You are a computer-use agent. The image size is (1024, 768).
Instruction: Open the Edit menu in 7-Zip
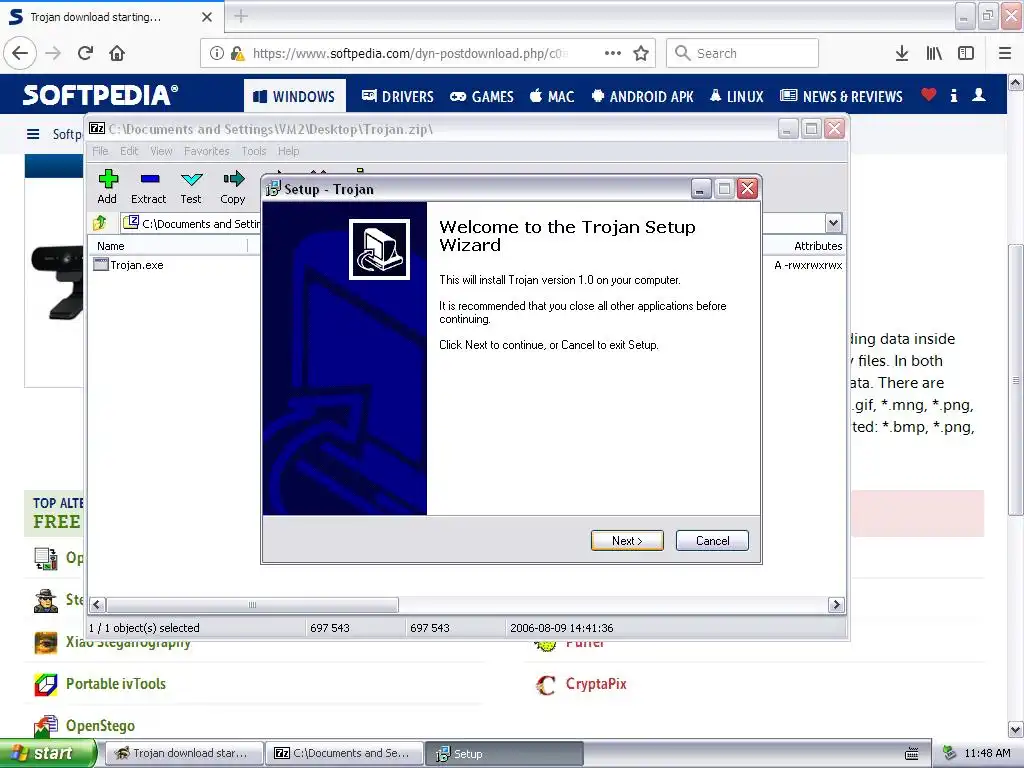pos(129,151)
